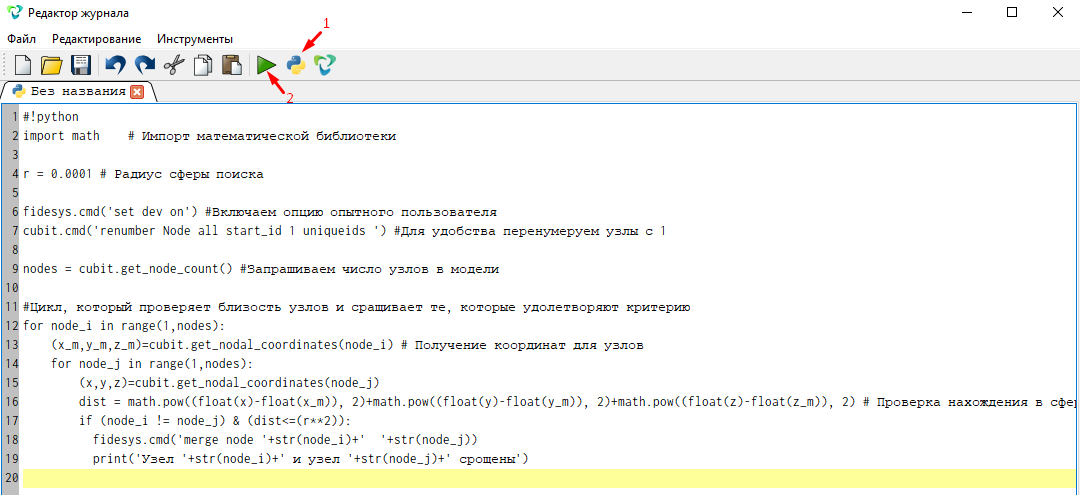Maximize the Редактор журнала window
Image resolution: width=1080 pixels, height=495 pixels.
pyautogui.click(x=1012, y=12)
